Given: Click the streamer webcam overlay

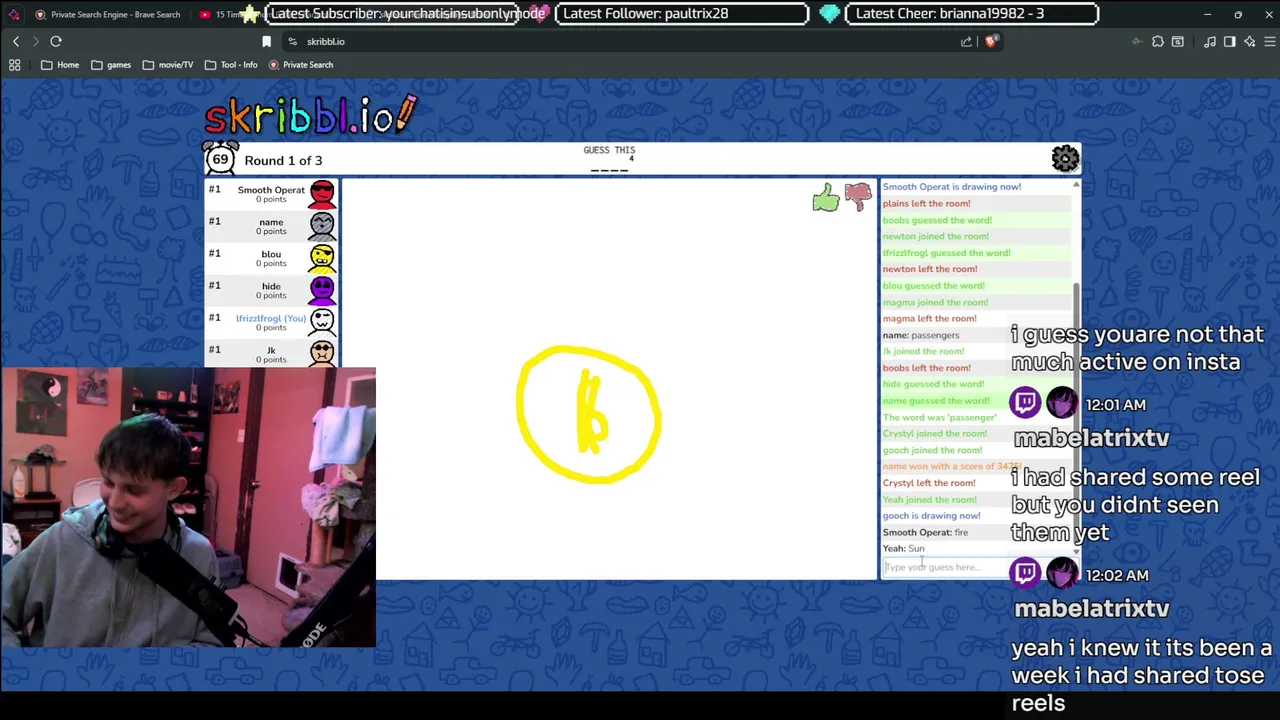Looking at the screenshot, I should [x=188, y=507].
